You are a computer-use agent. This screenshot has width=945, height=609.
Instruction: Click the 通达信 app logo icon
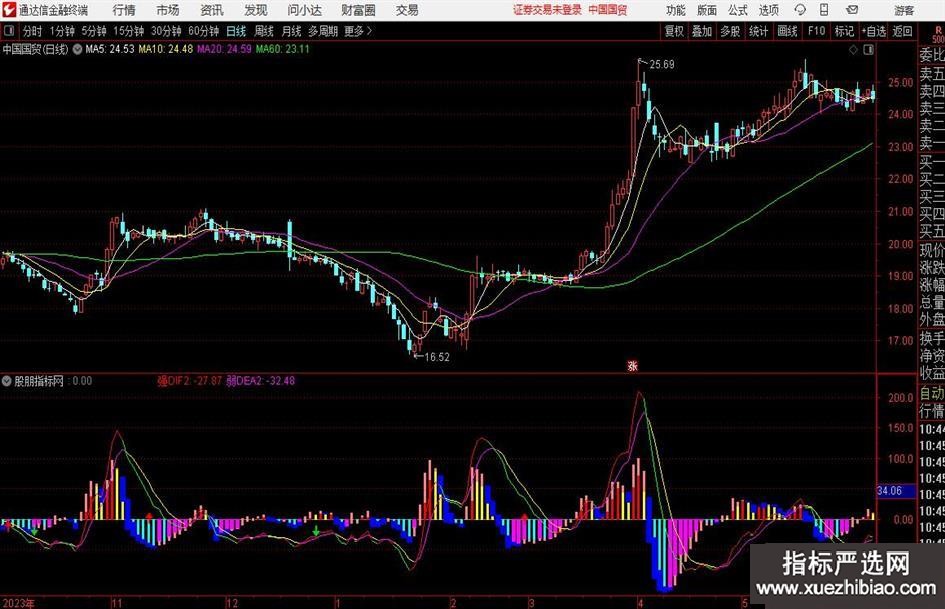click(9, 10)
